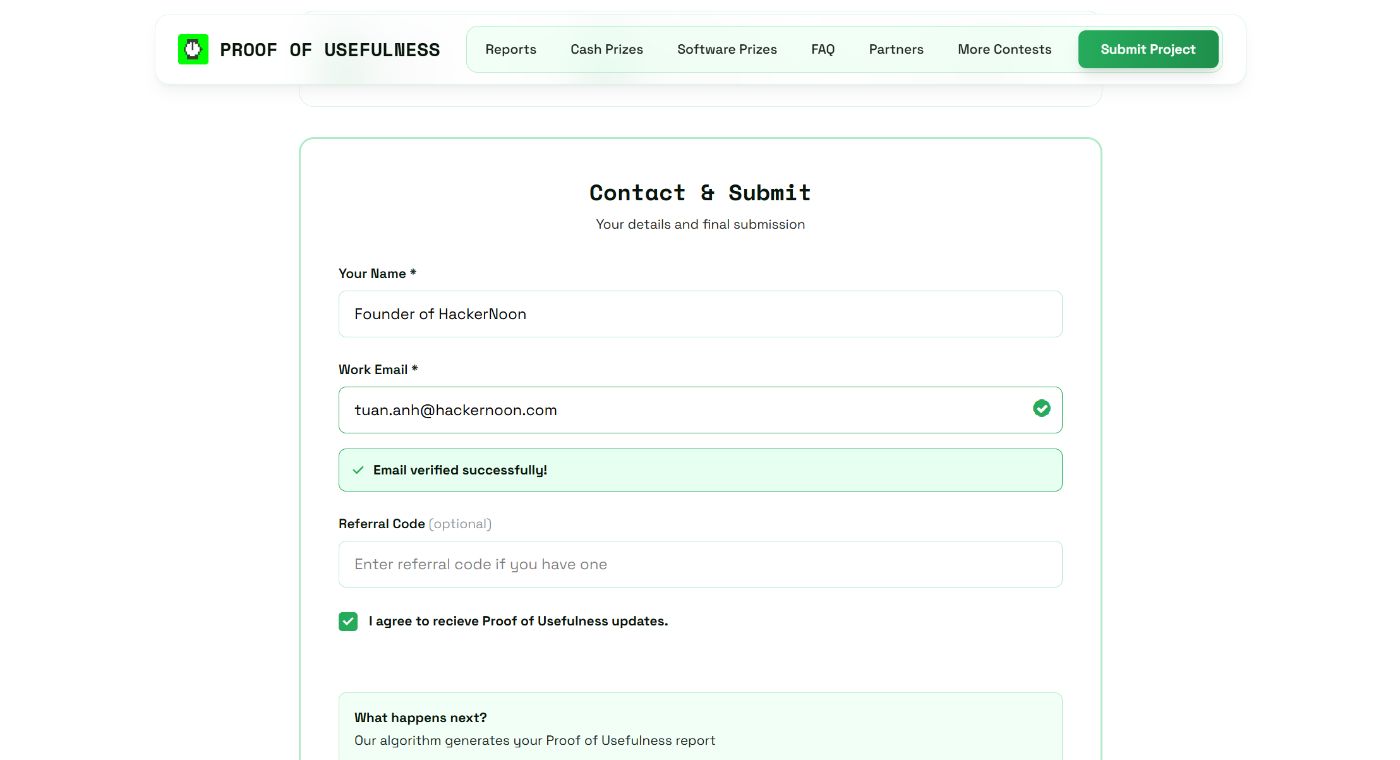Image resolution: width=1400 pixels, height=760 pixels.
Task: Go to Cash Prizes section
Action: 607,49
